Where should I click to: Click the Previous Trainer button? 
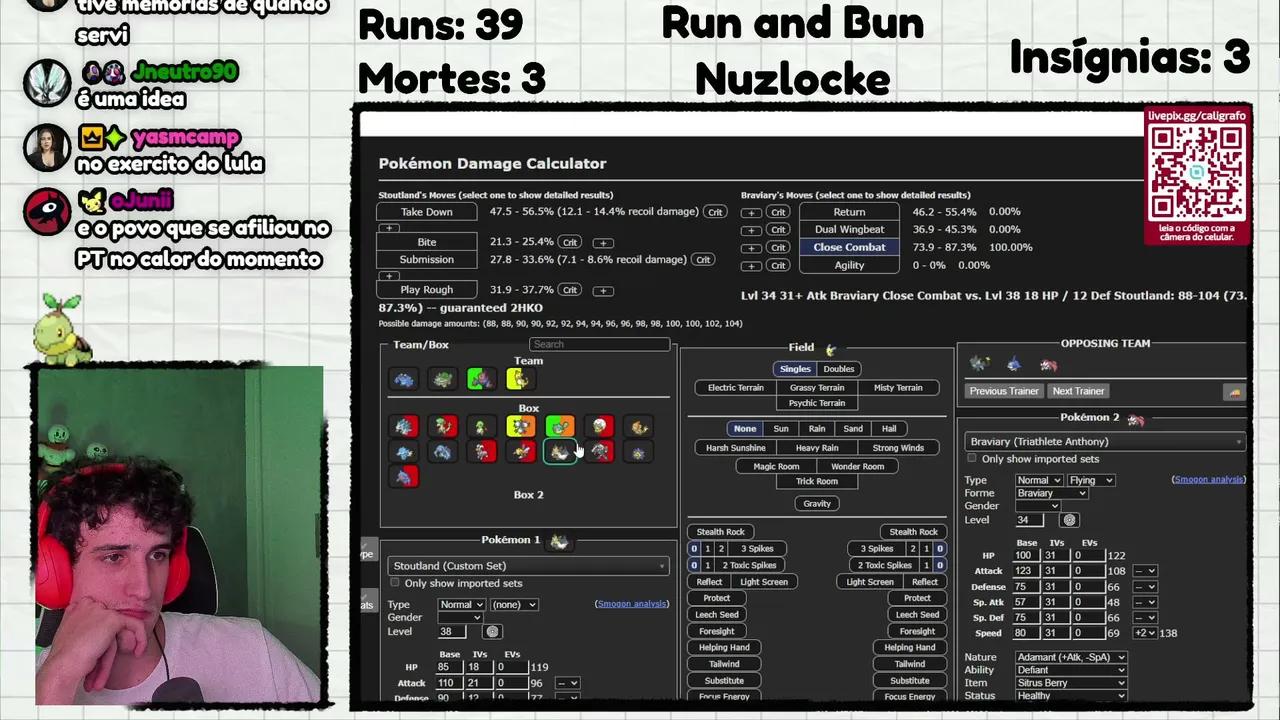(1004, 391)
